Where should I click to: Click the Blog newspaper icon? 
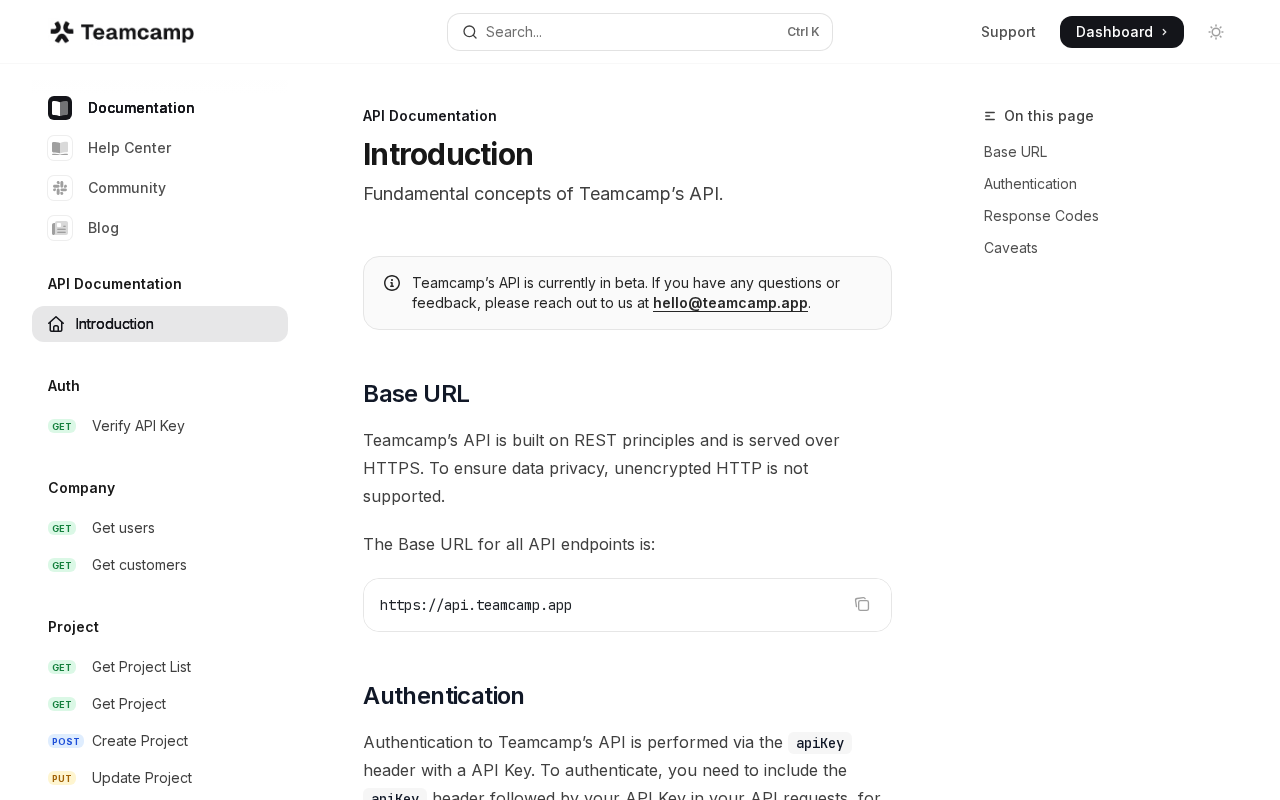pyautogui.click(x=60, y=228)
